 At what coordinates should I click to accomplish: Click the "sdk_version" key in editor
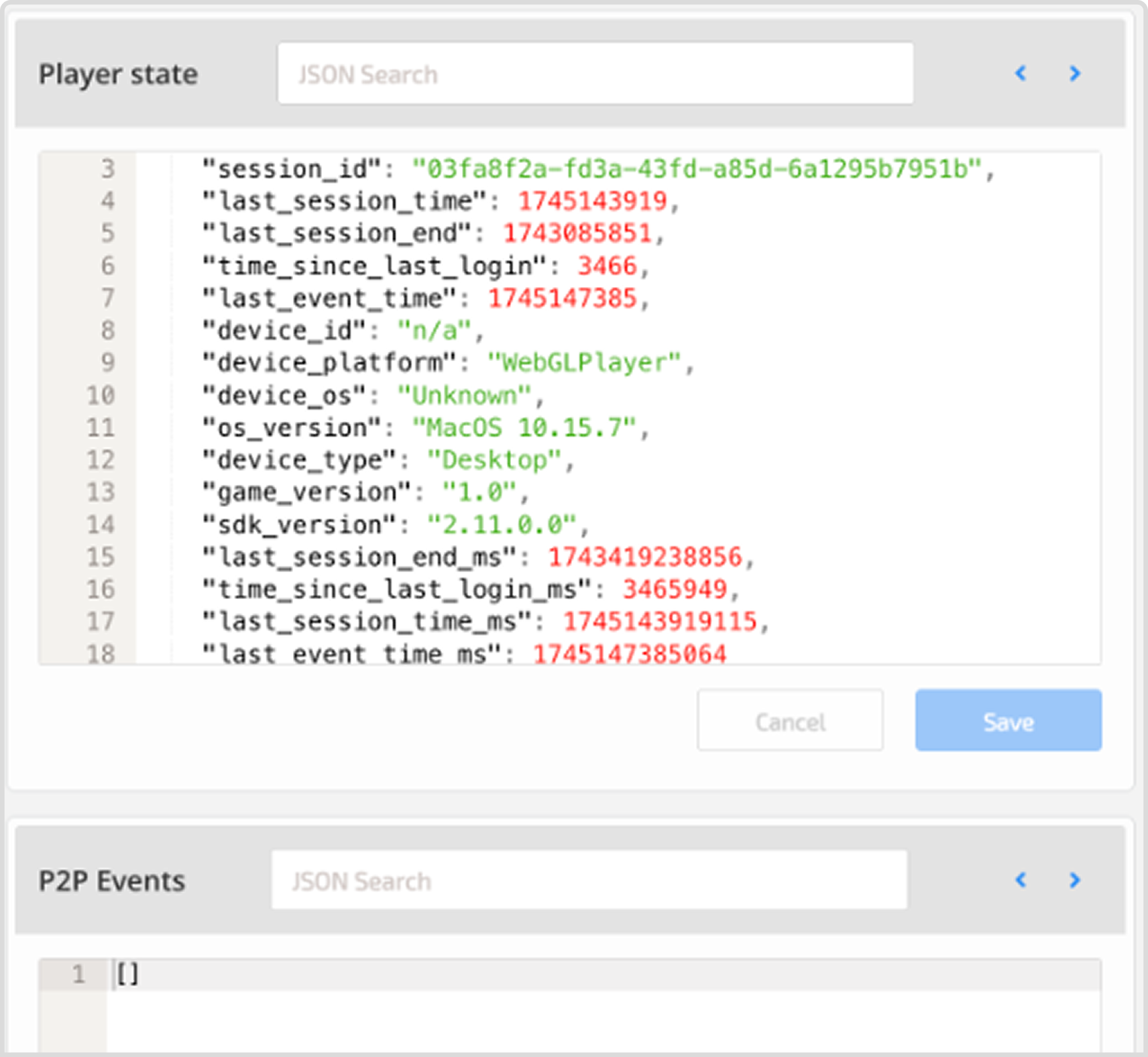click(299, 525)
